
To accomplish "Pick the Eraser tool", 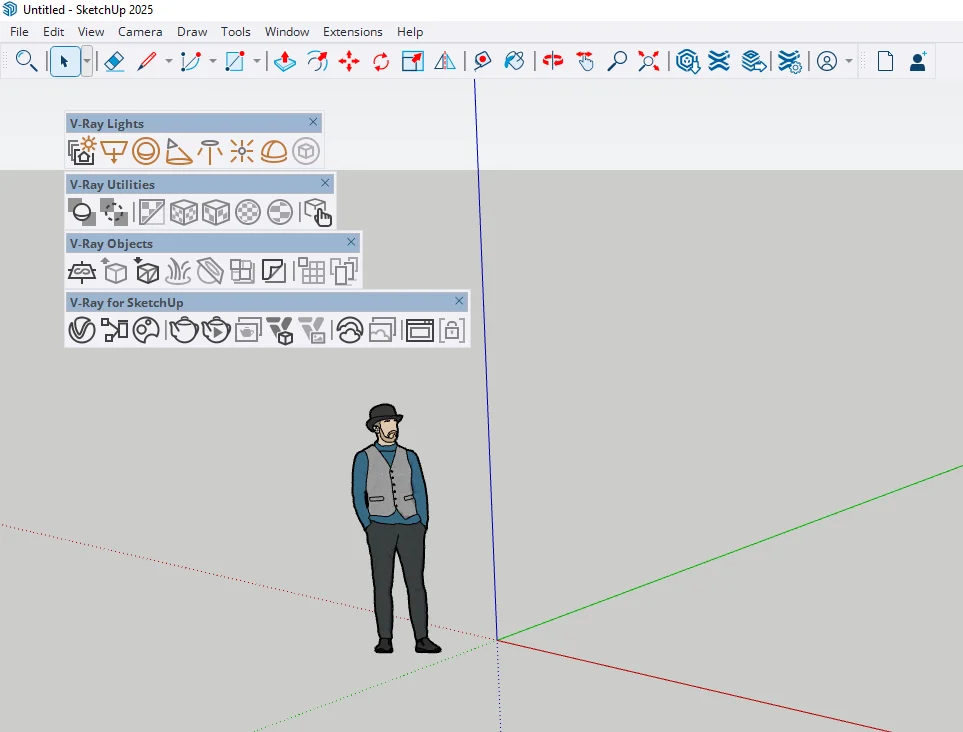I will click(x=115, y=61).
